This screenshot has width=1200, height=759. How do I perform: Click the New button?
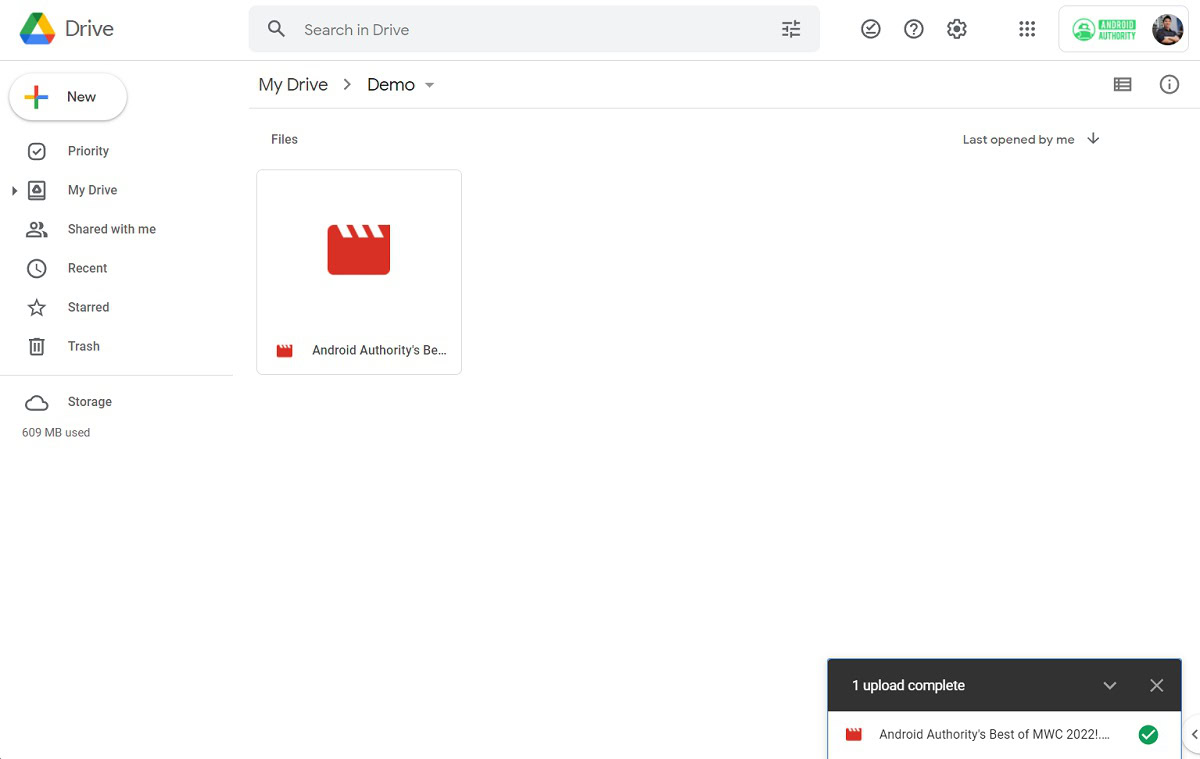(x=68, y=97)
